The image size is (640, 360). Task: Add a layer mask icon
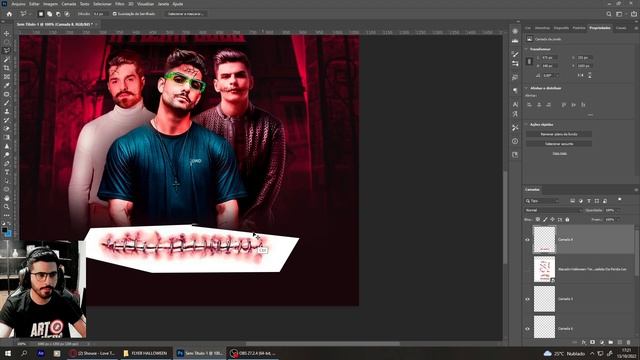pos(593,342)
